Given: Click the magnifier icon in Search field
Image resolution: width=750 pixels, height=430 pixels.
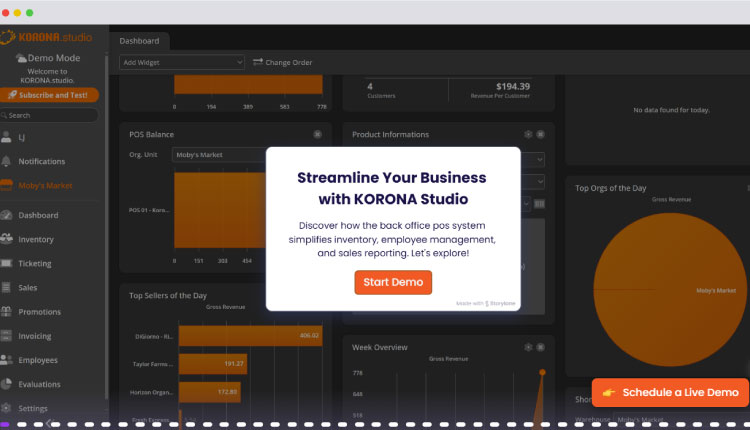Looking at the screenshot, I should pos(4,115).
